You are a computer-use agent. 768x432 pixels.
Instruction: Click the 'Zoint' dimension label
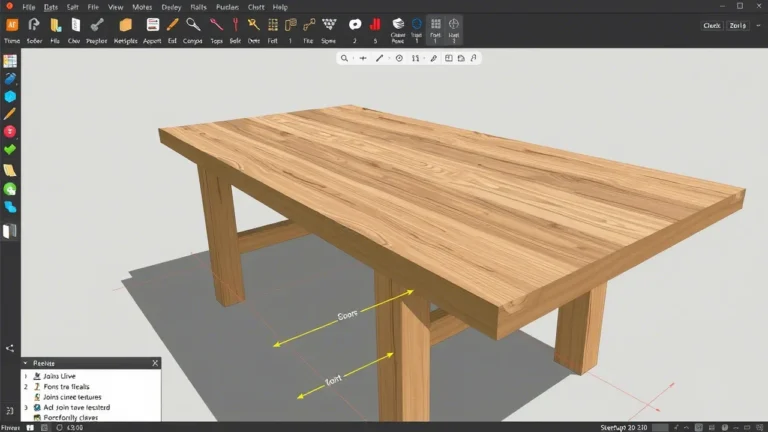pos(333,380)
